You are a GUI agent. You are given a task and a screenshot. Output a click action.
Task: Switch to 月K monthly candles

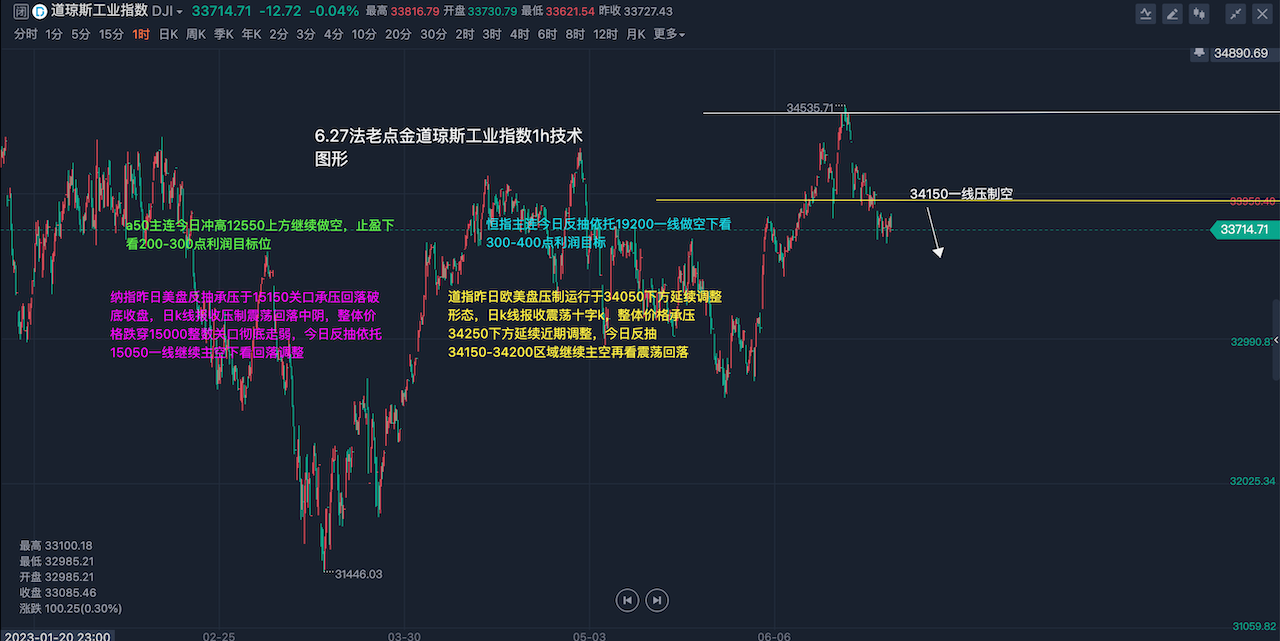636,34
